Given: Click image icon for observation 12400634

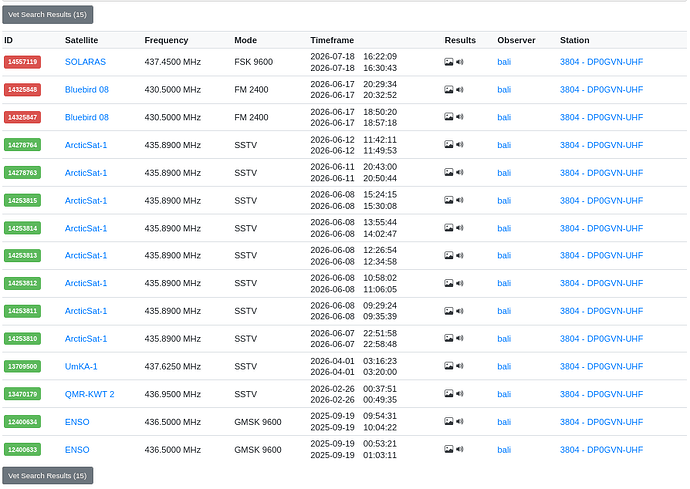Looking at the screenshot, I should pyautogui.click(x=448, y=421).
